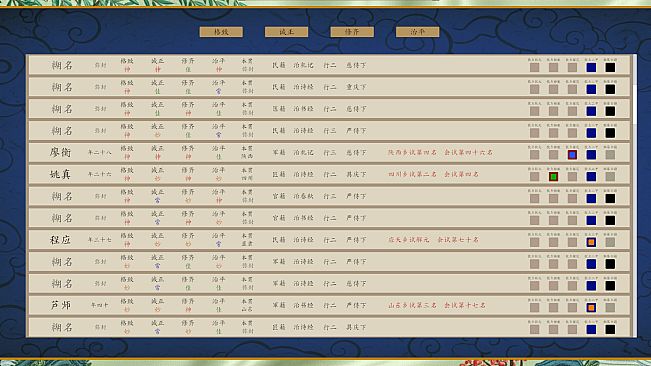This screenshot has height=366, width=651.
Task: Select the 修齐 button at top
Action: [x=352, y=32]
